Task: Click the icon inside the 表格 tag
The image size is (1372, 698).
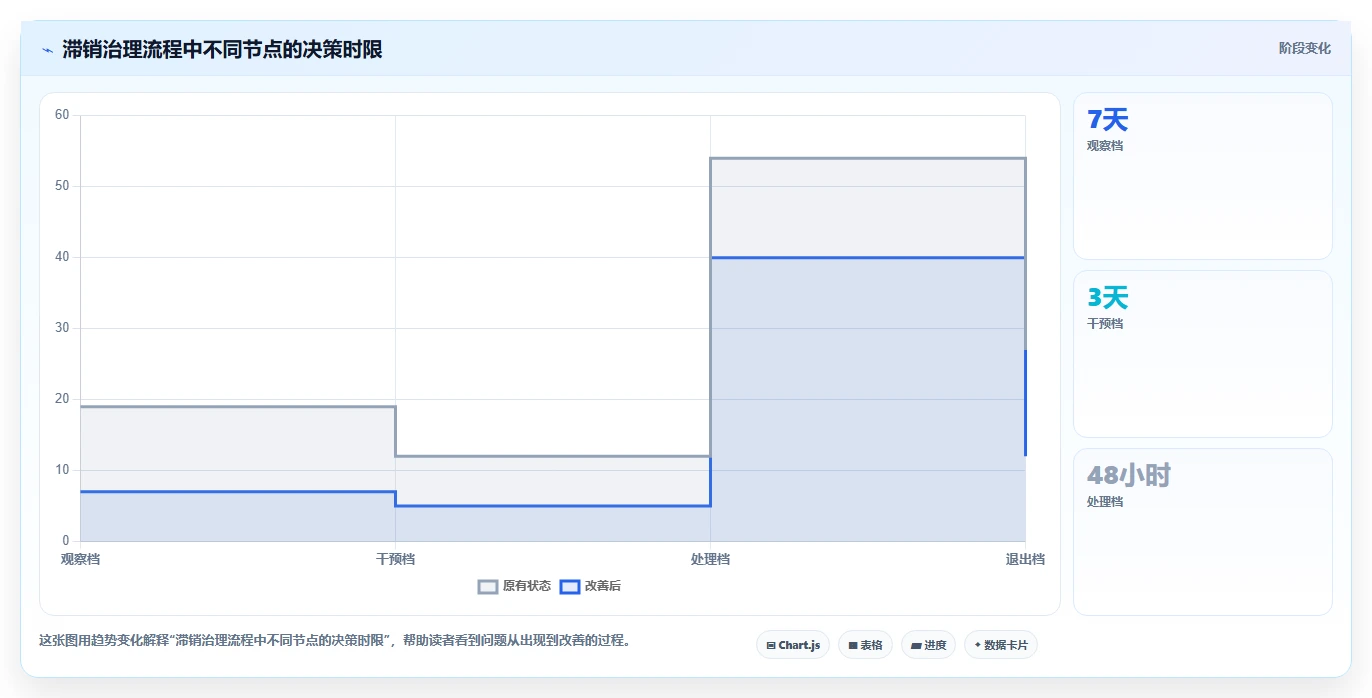Action: (853, 646)
